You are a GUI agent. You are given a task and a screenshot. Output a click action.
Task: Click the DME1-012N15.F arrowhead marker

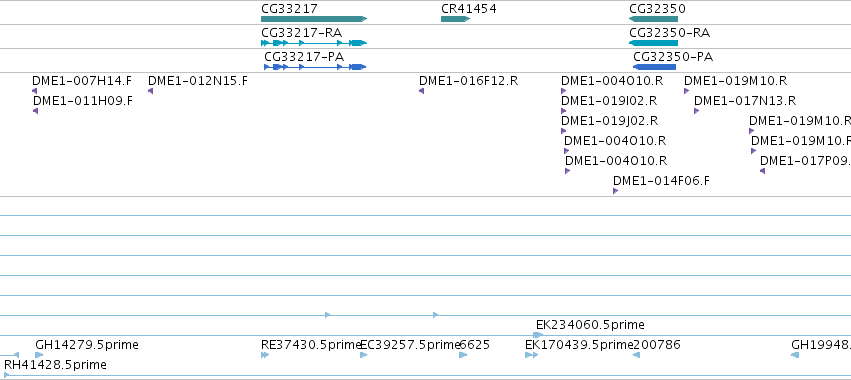[x=150, y=91]
